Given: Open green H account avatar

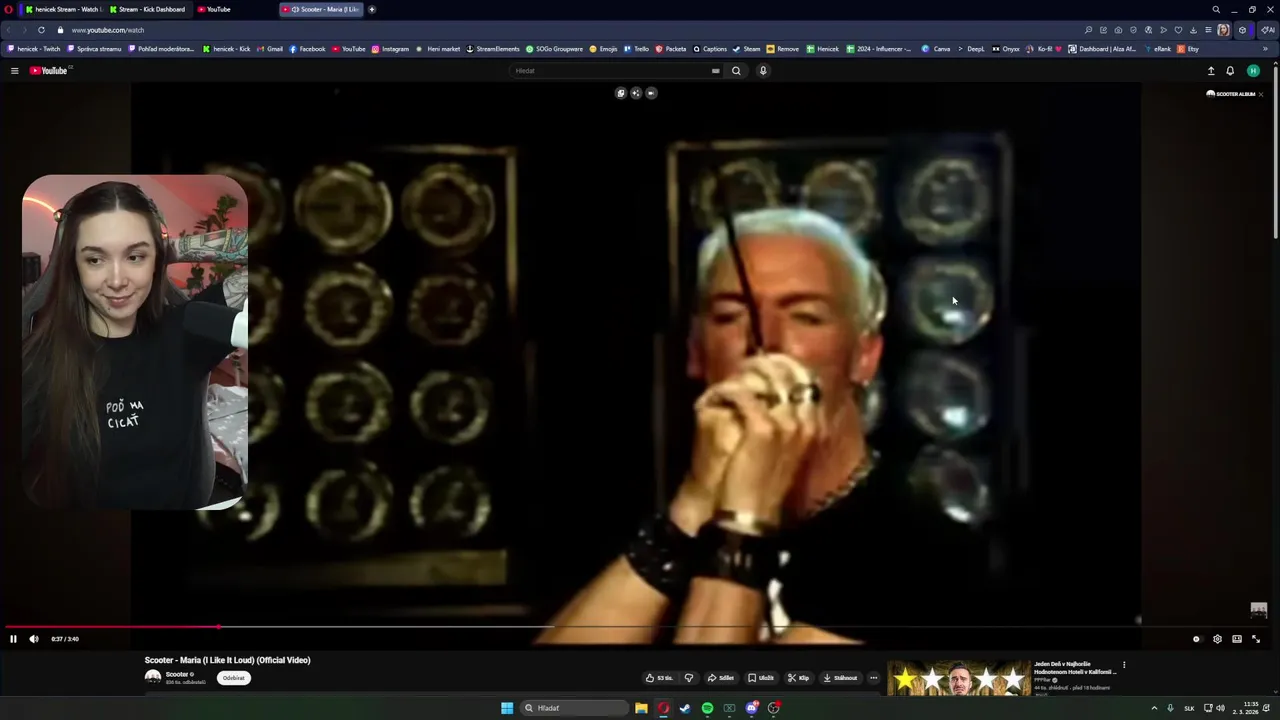Looking at the screenshot, I should (x=1253, y=71).
